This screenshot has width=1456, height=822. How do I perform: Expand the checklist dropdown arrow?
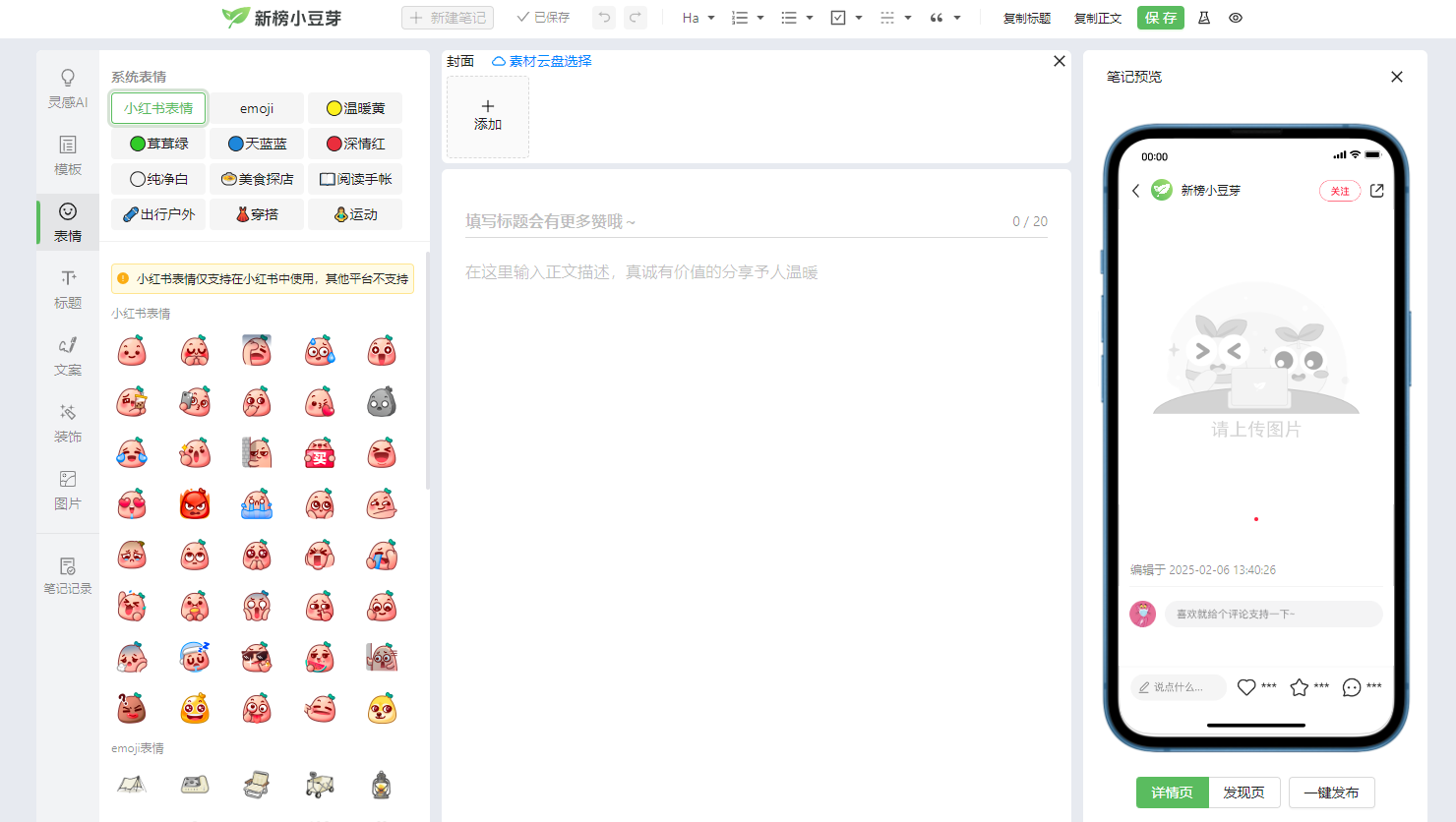pyautogui.click(x=859, y=18)
